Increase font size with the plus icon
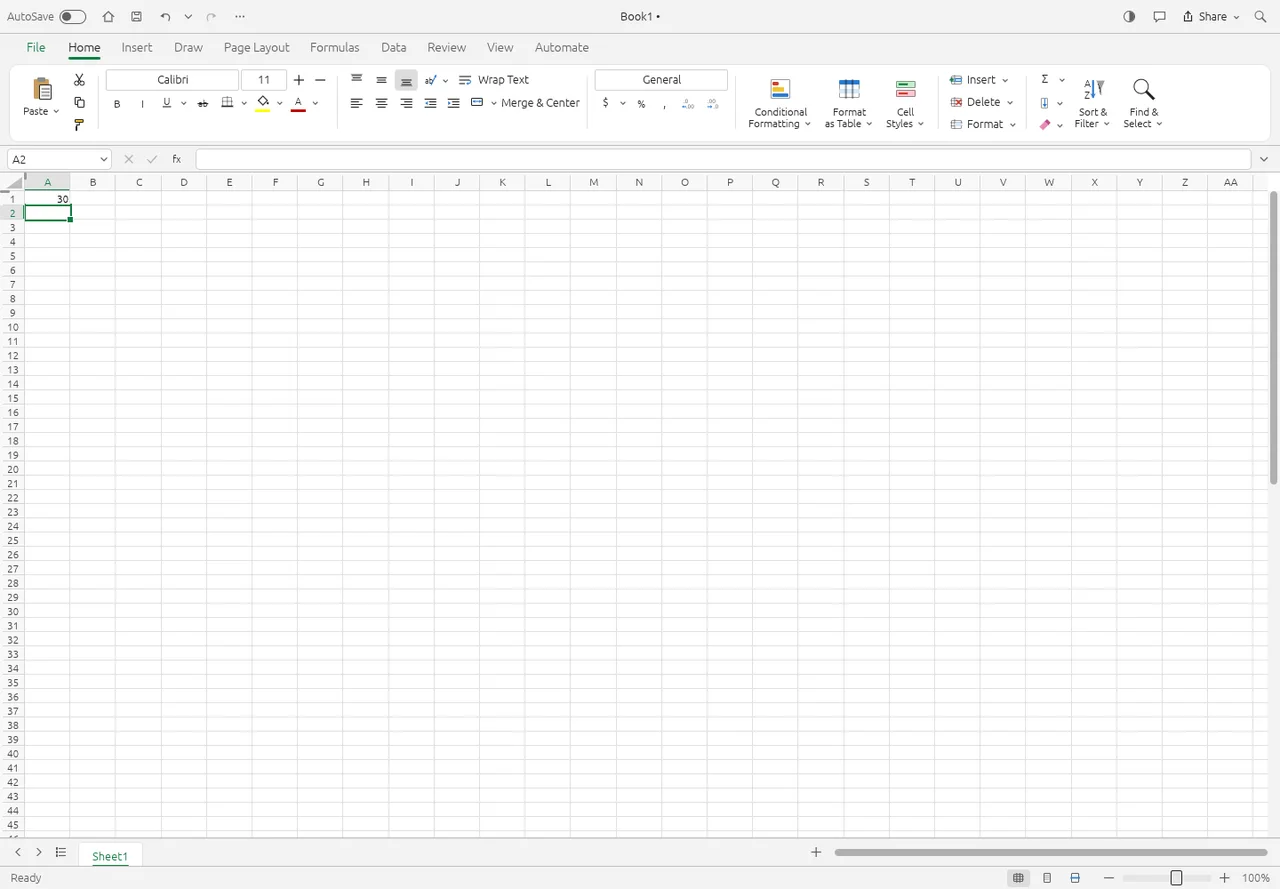 tap(298, 80)
